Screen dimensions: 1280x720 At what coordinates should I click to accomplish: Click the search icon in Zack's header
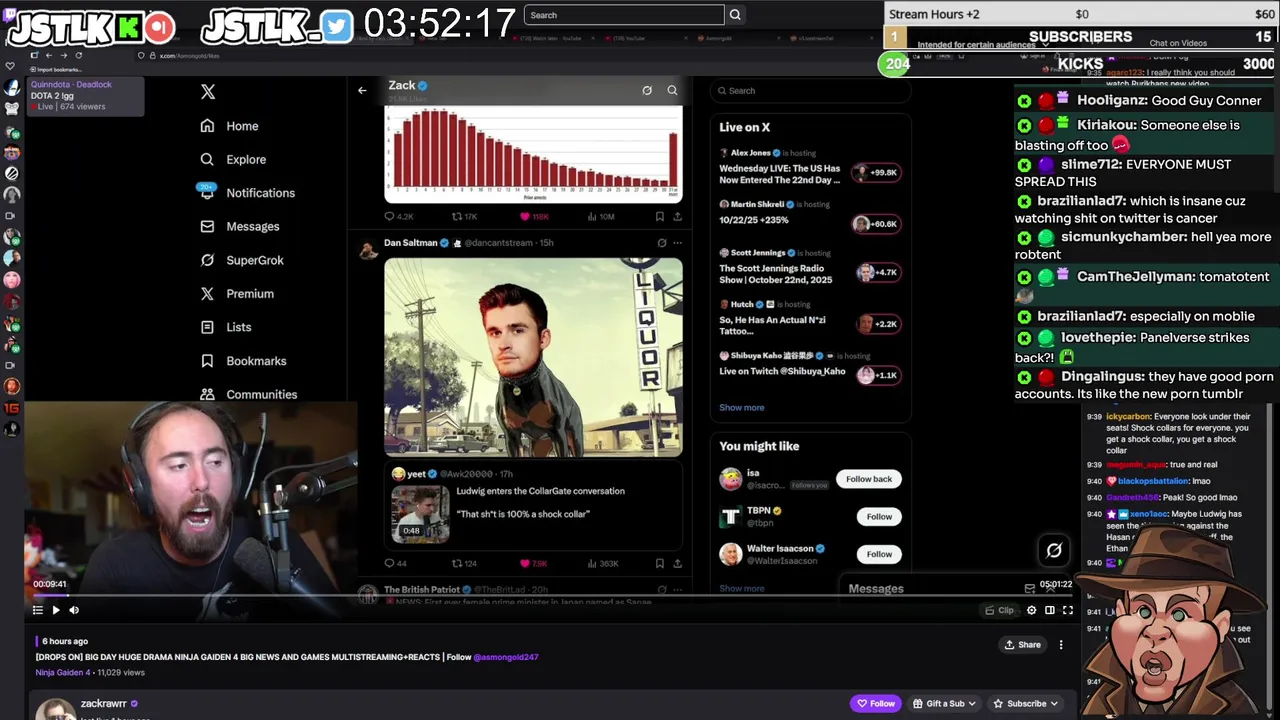pyautogui.click(x=672, y=90)
